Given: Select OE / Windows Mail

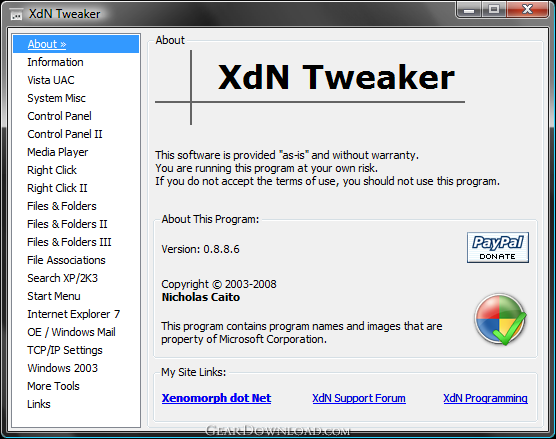Looking at the screenshot, I should [71, 332].
